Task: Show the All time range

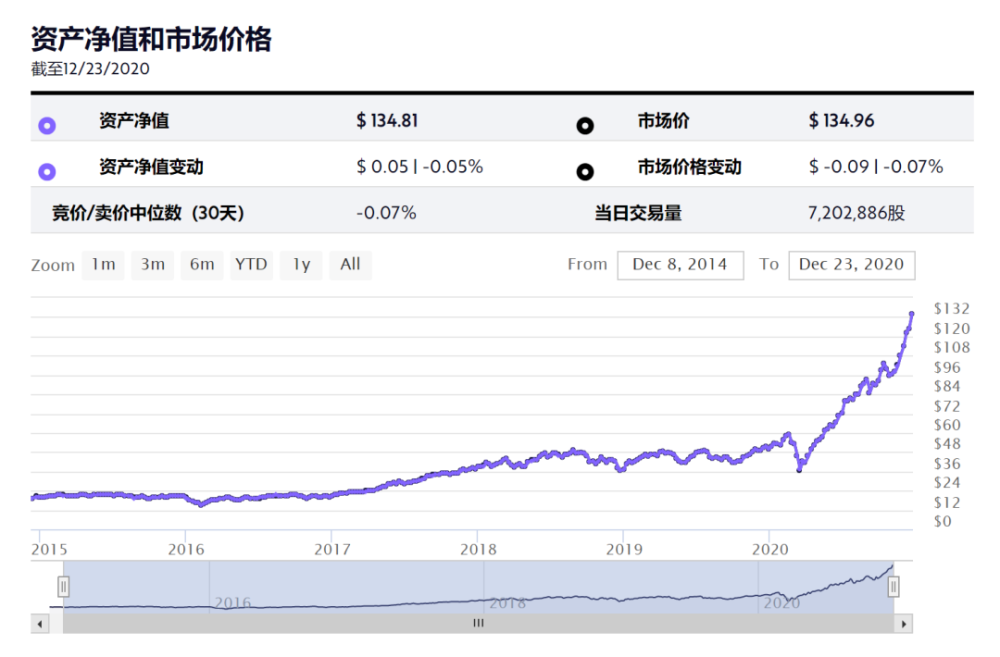Action: point(350,265)
